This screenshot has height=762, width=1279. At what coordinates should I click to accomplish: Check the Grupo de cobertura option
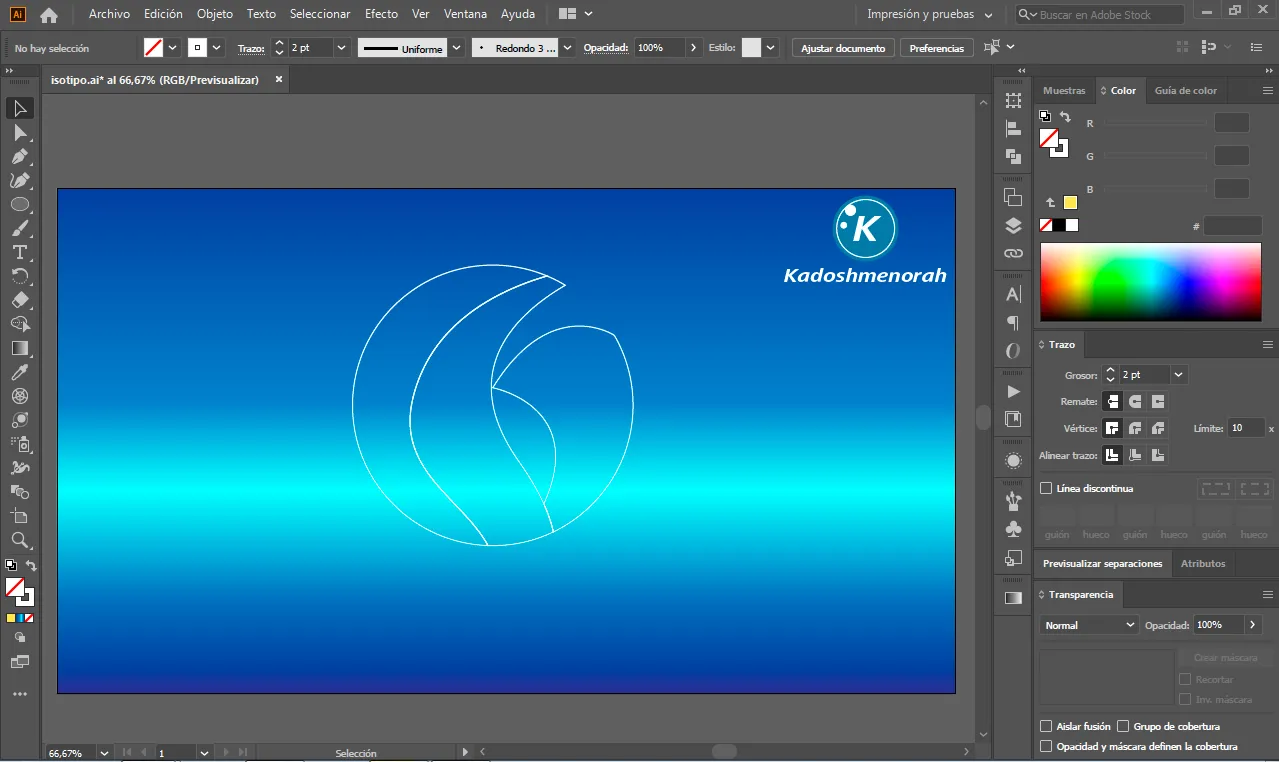(1123, 726)
